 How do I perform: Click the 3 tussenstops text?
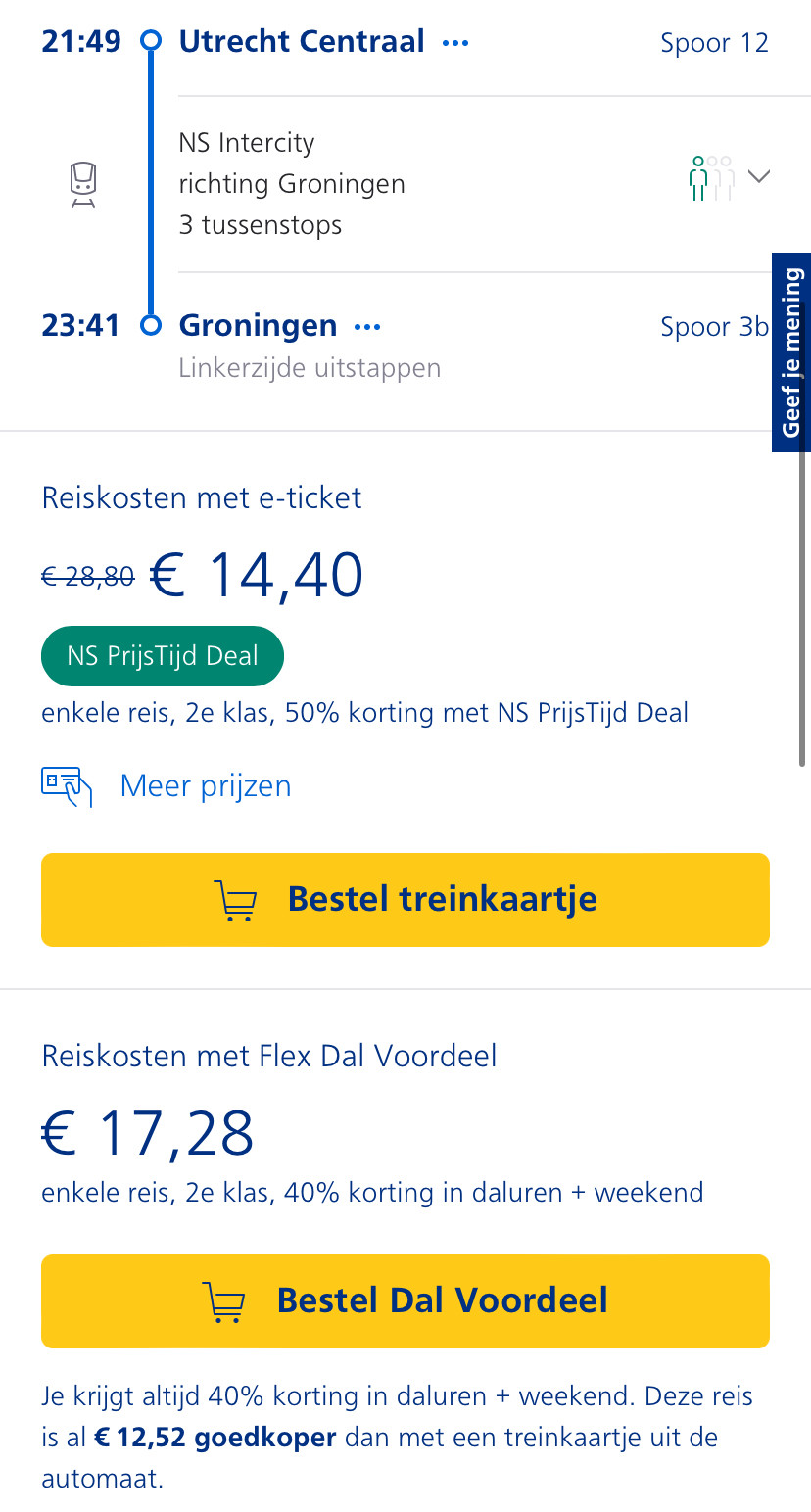pos(261,225)
